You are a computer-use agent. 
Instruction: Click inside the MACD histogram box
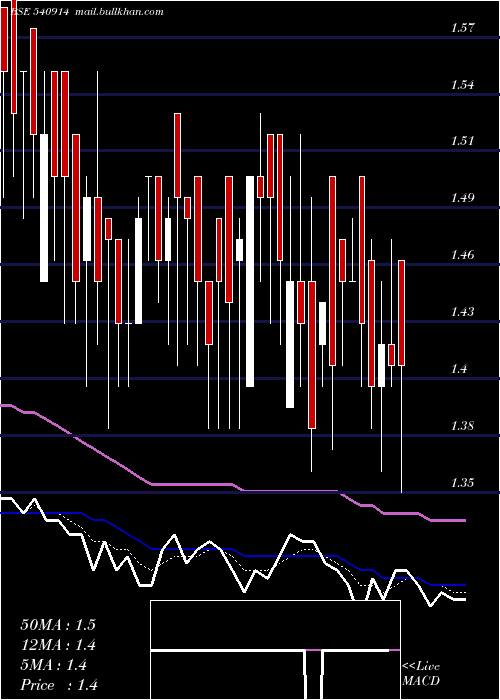[275, 650]
